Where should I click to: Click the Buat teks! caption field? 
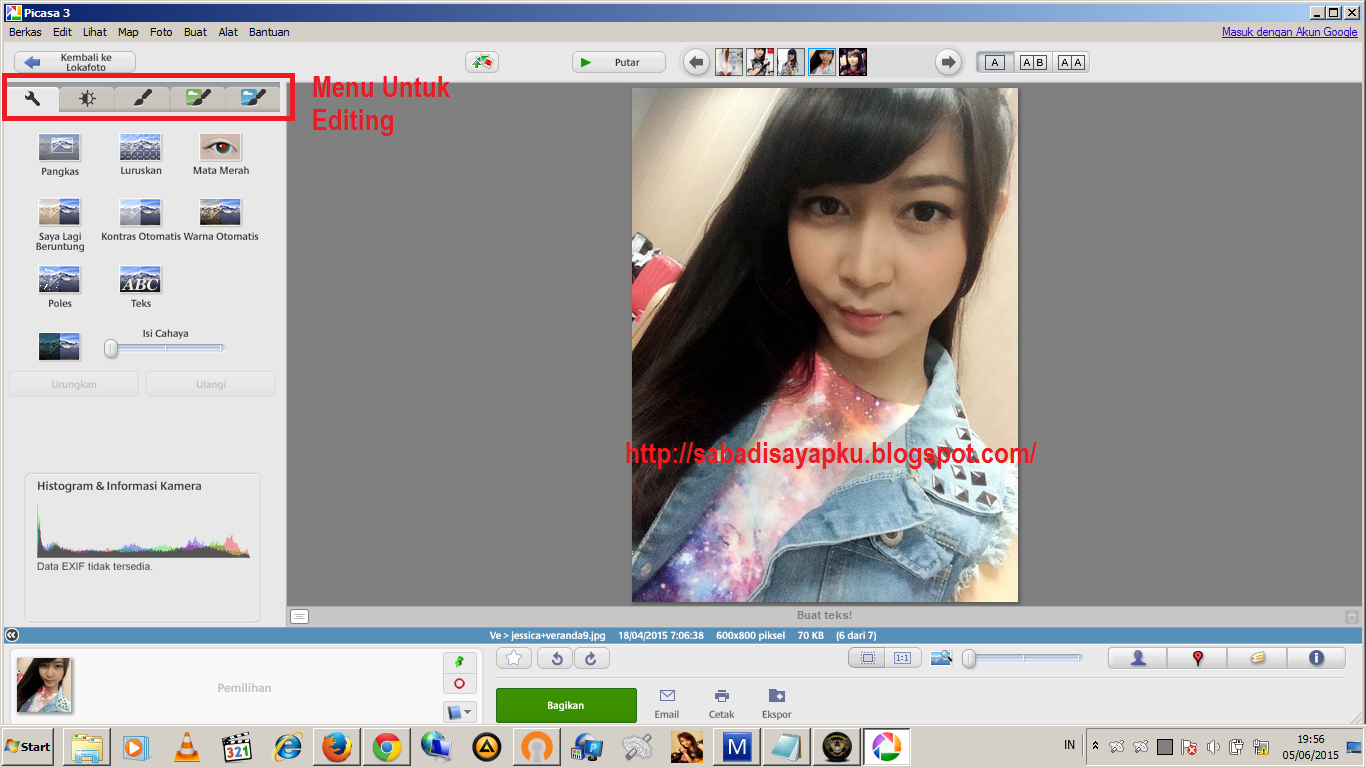click(x=825, y=616)
